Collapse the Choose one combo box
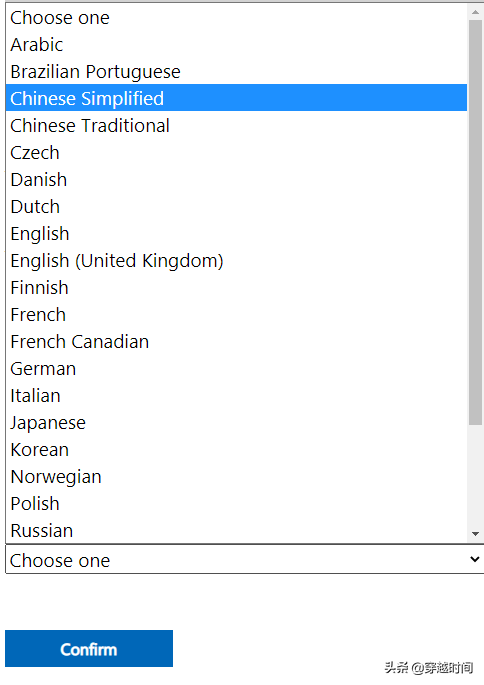 [x=245, y=560]
